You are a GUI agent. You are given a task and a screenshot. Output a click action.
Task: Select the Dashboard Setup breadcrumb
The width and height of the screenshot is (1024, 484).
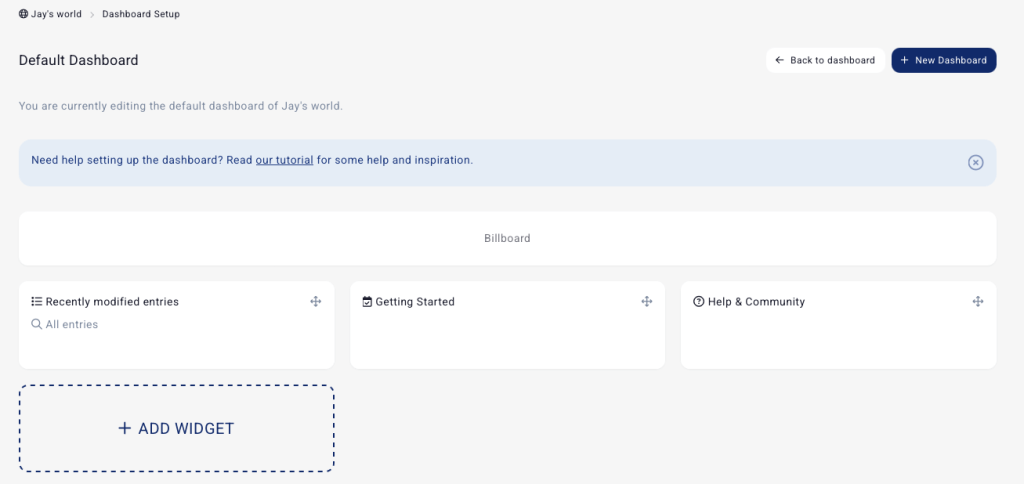tap(141, 15)
